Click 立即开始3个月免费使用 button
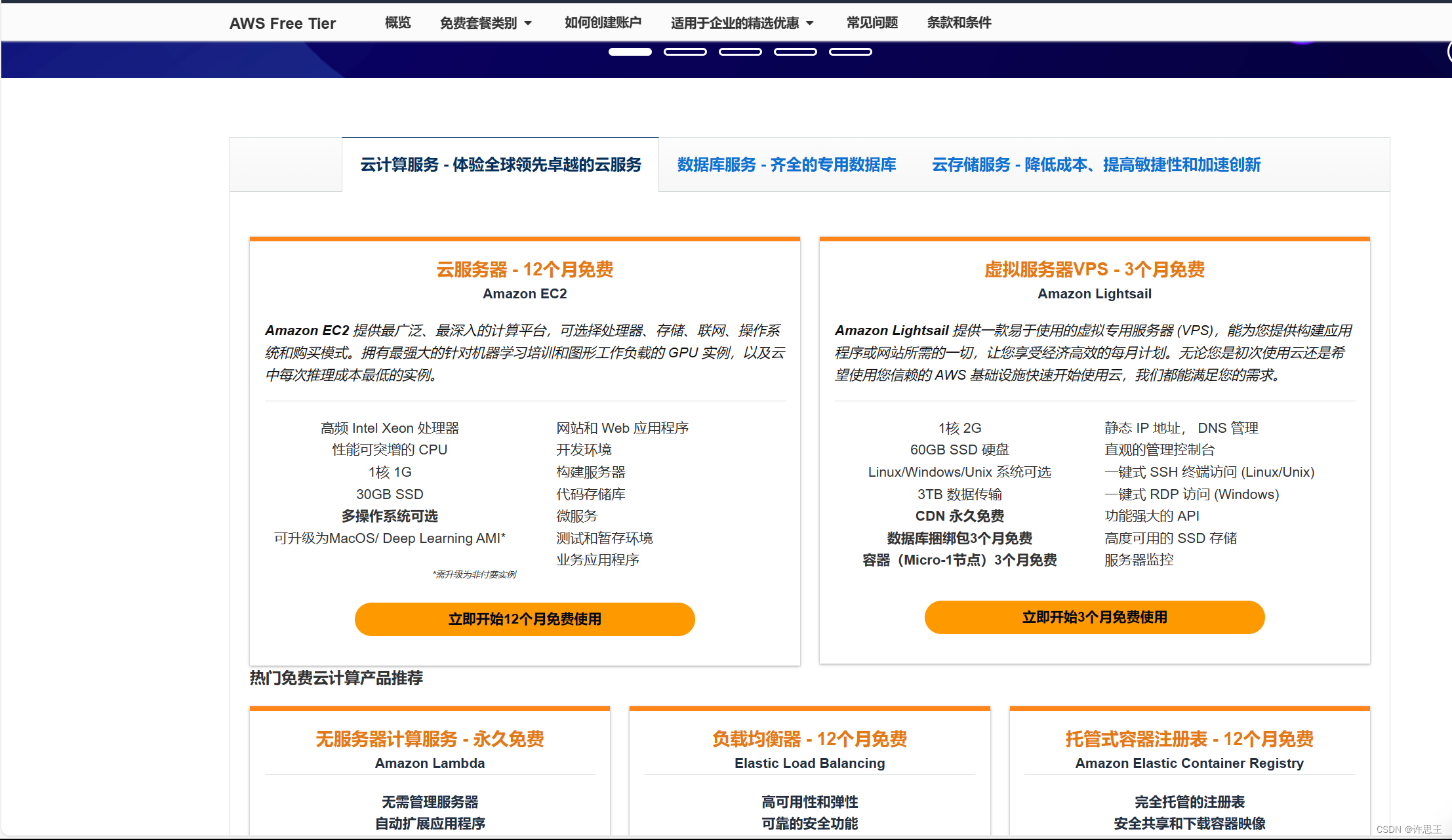1452x840 pixels. coord(1095,617)
